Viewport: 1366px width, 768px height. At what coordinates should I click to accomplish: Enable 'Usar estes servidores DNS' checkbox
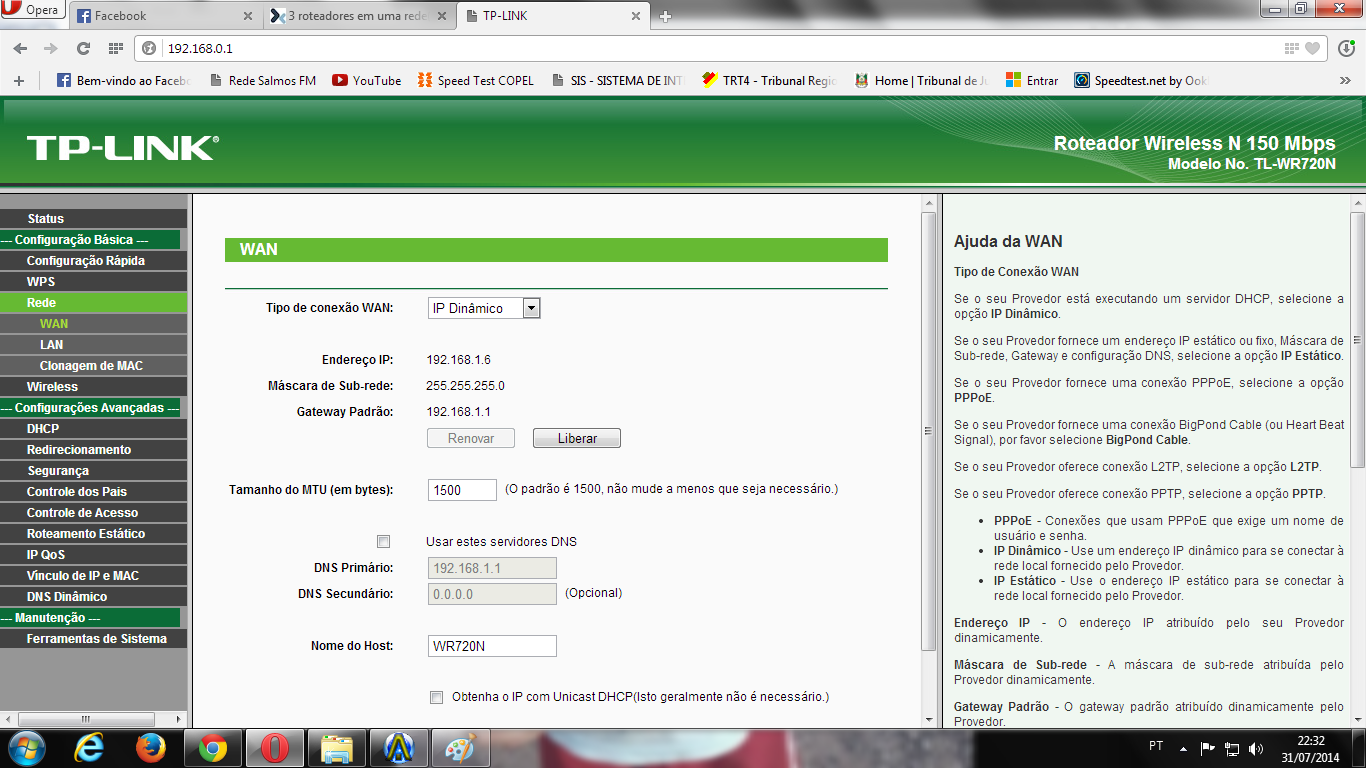click(383, 542)
